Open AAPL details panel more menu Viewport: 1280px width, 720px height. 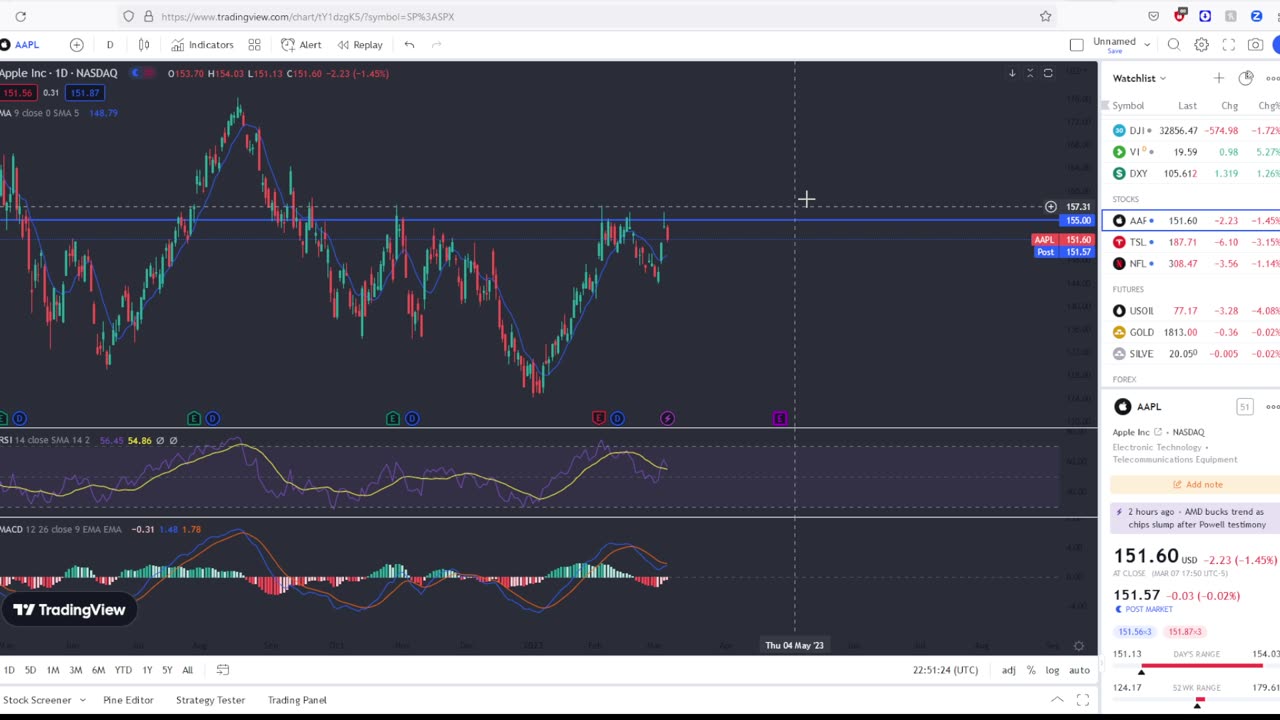coord(1272,407)
